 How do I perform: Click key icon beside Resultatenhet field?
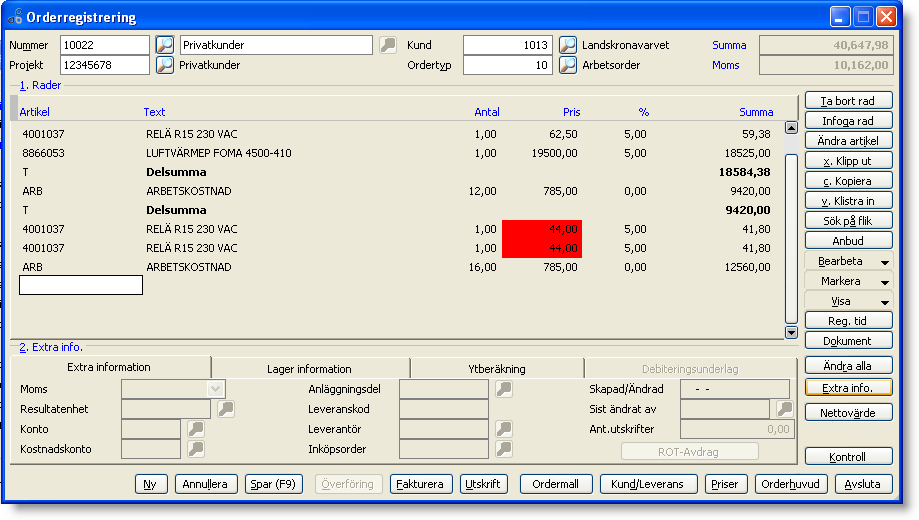click(226, 409)
